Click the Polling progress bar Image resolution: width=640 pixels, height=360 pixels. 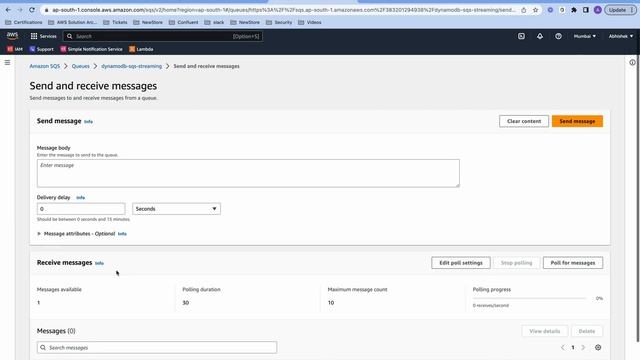[x=530, y=298]
